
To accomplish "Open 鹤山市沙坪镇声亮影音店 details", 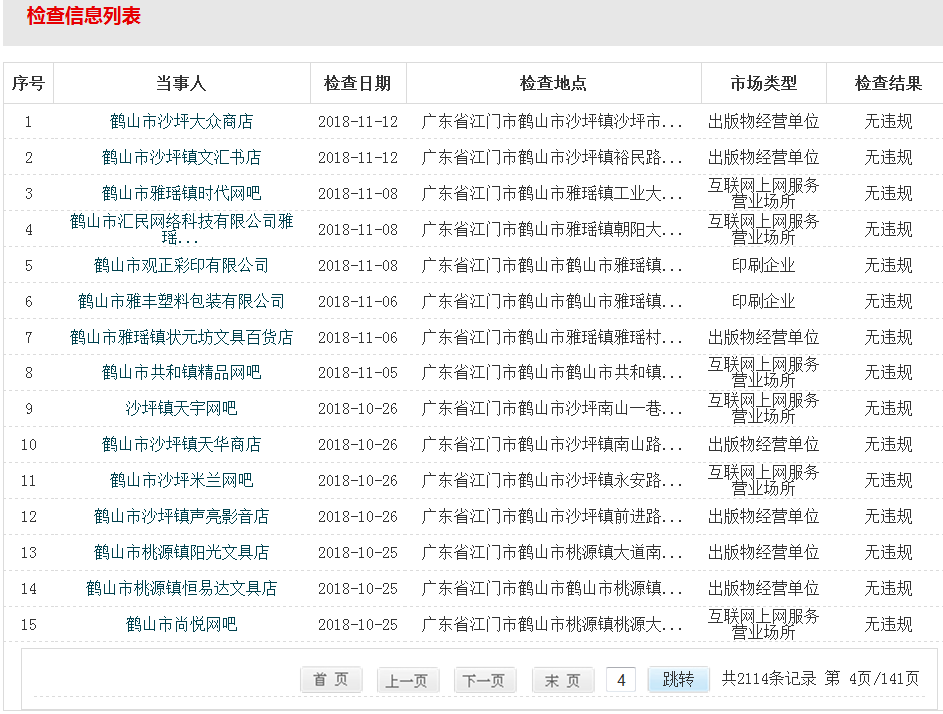I will click(181, 516).
